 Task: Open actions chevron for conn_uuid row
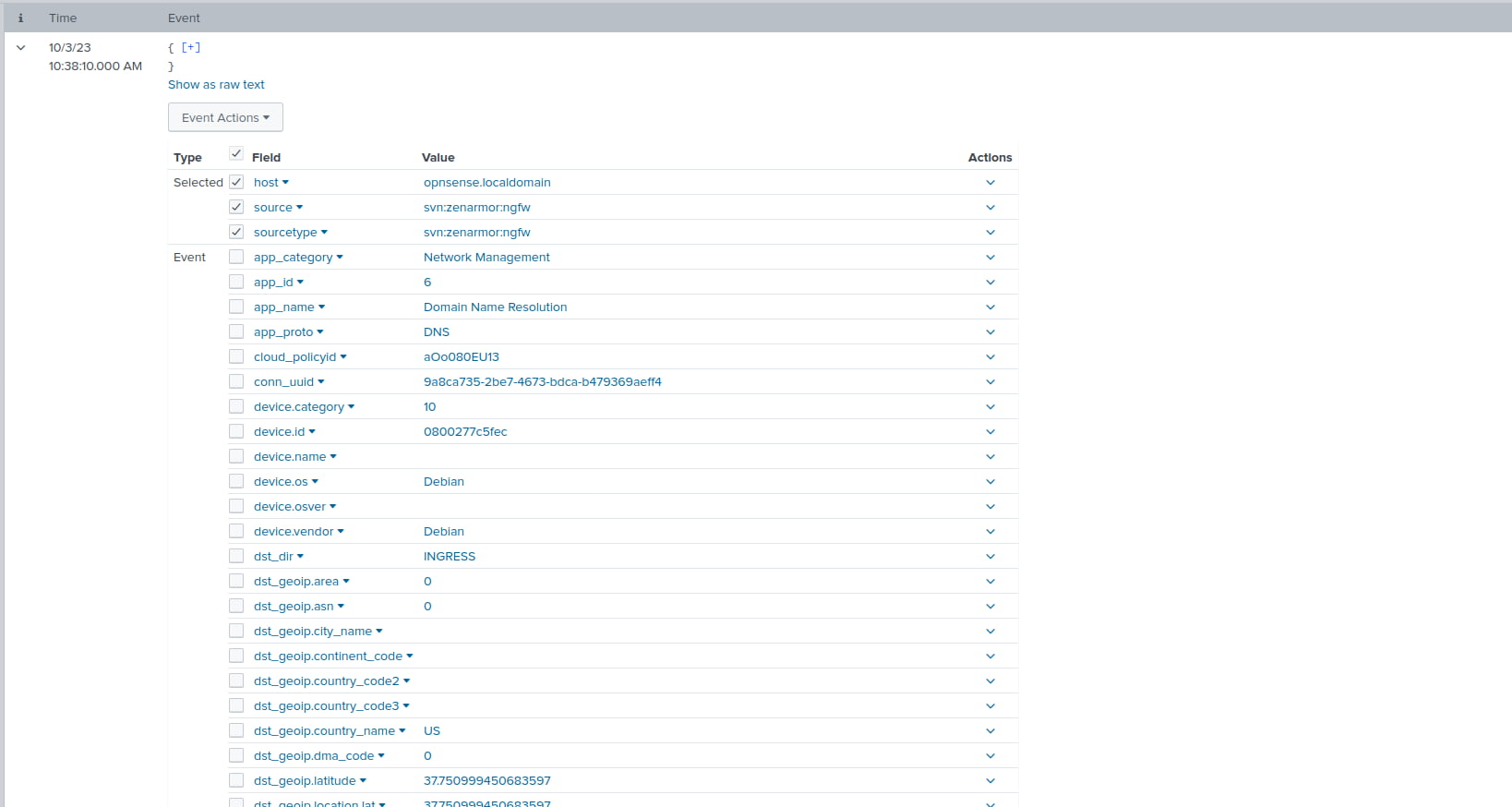pos(990,382)
